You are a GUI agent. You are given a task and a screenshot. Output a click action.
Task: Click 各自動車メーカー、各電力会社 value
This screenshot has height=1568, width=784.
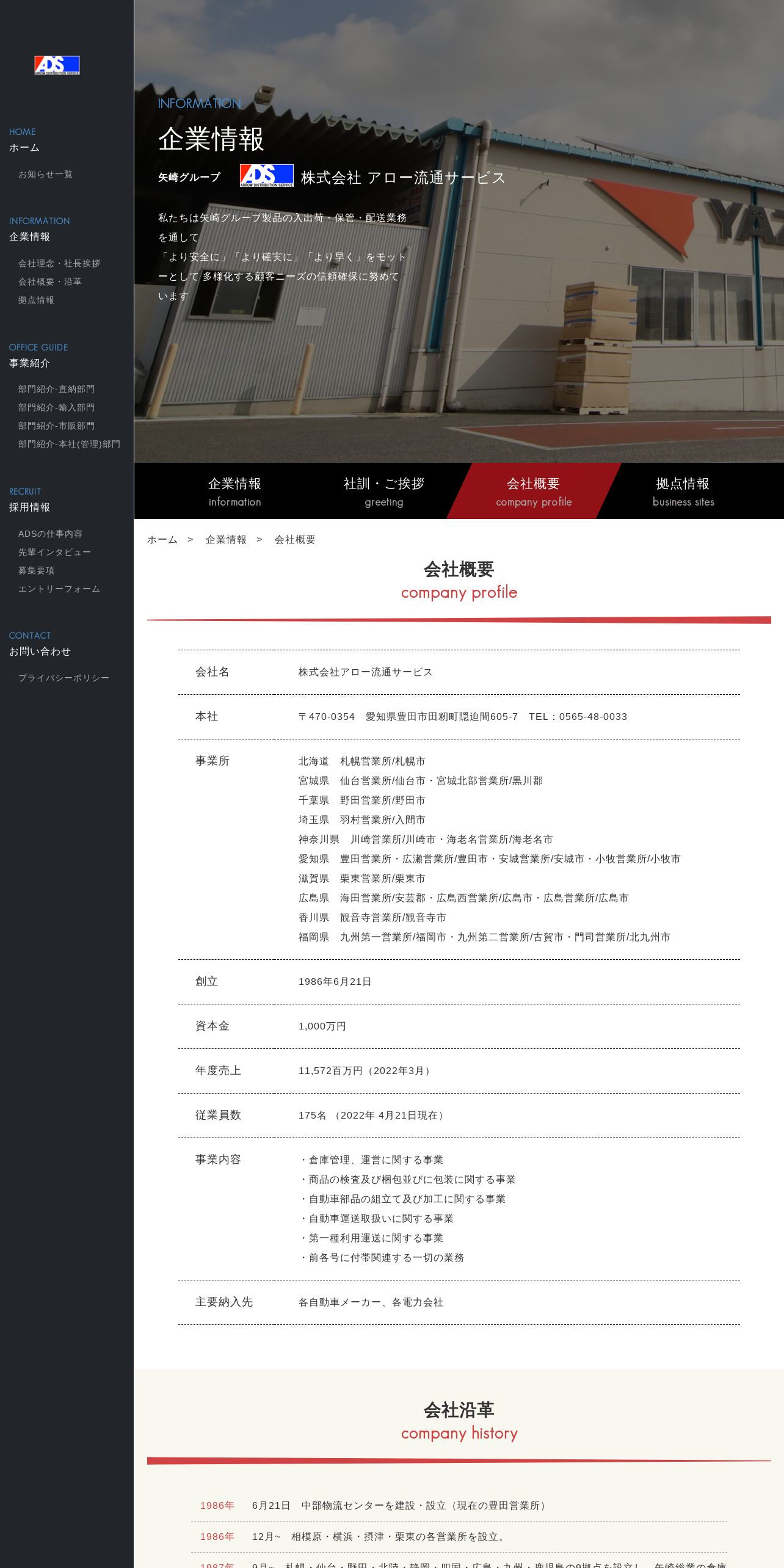click(371, 1302)
